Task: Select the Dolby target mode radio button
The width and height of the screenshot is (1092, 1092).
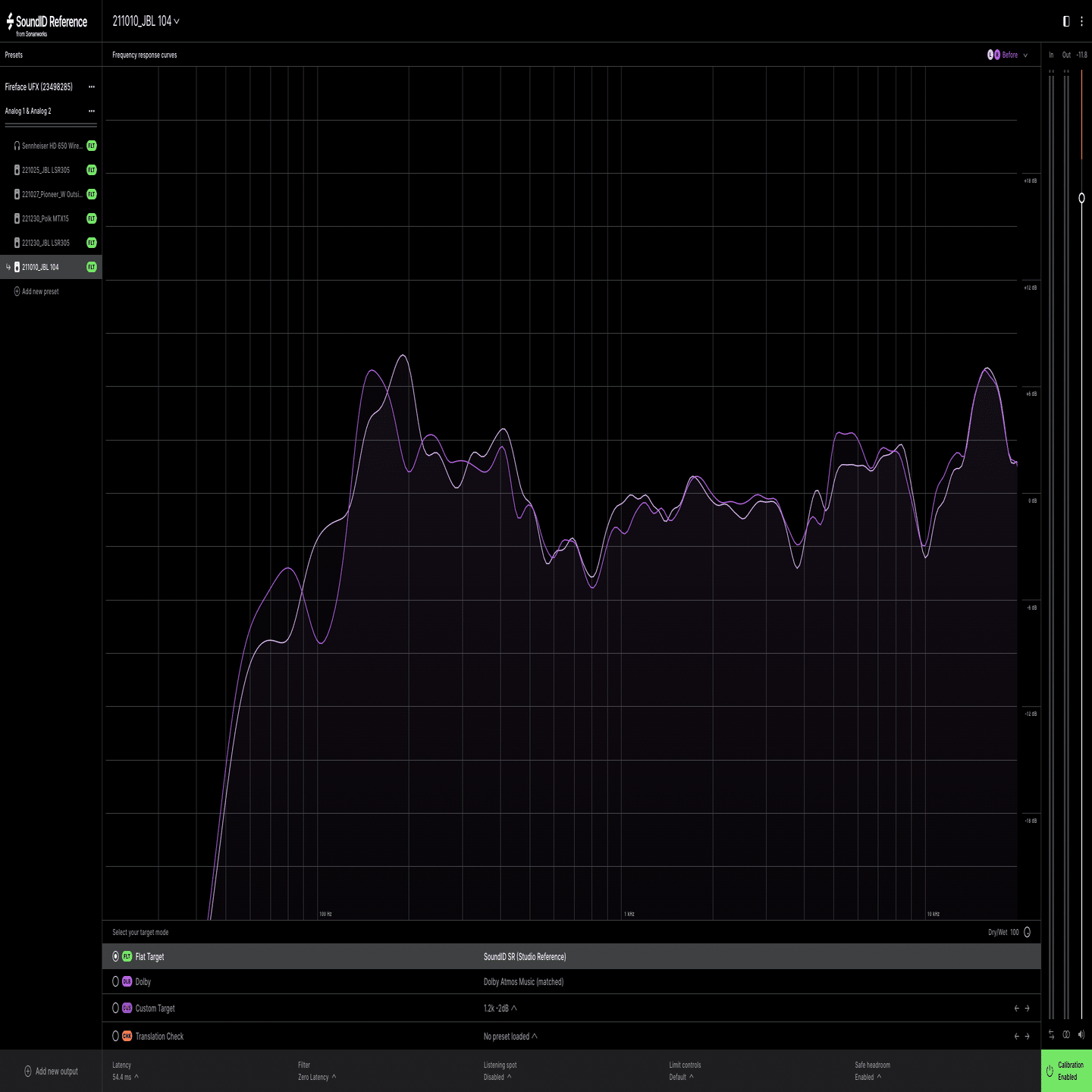Action: [116, 981]
